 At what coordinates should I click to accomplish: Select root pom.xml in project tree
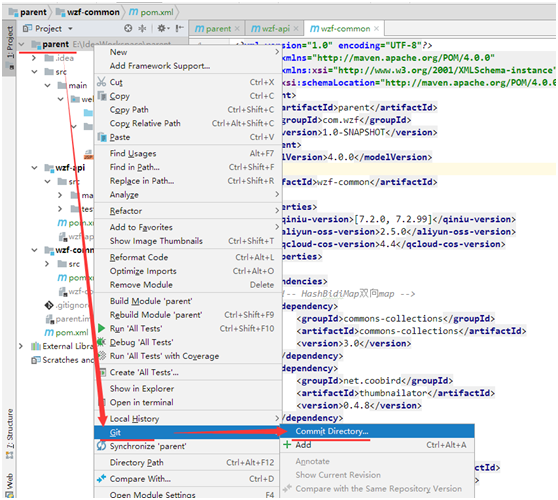[x=67, y=332]
